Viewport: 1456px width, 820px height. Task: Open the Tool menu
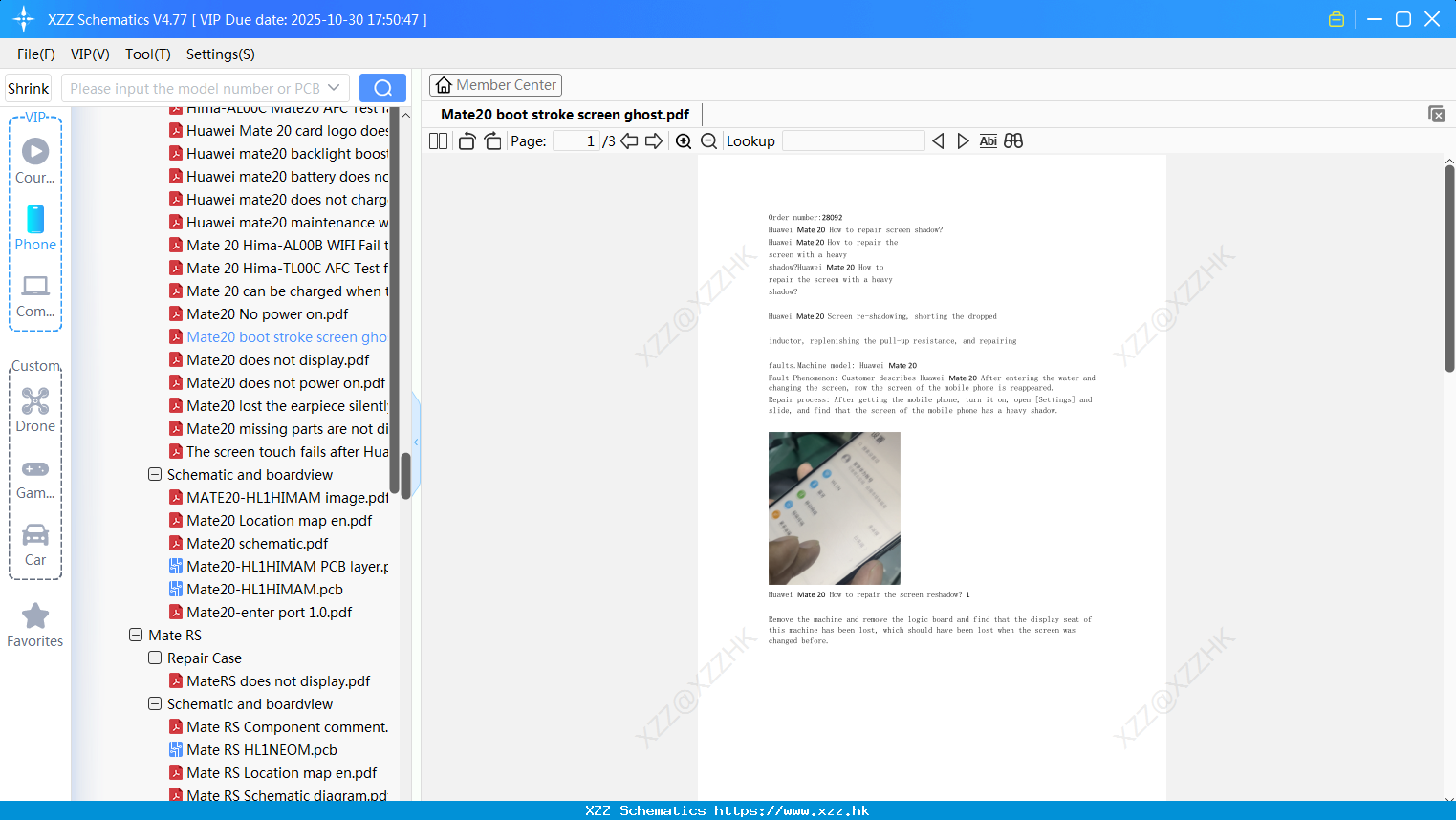click(148, 54)
